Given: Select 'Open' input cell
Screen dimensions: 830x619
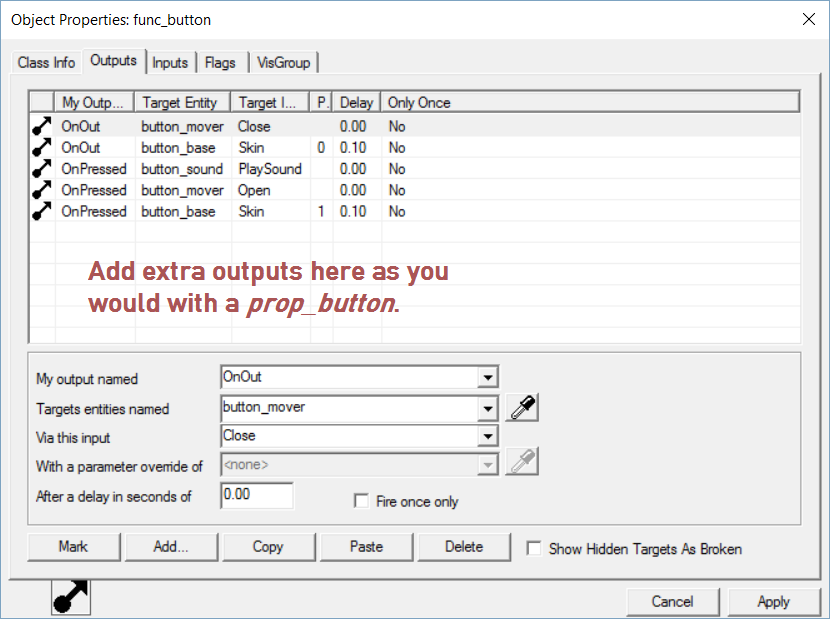Looking at the screenshot, I should tap(254, 190).
